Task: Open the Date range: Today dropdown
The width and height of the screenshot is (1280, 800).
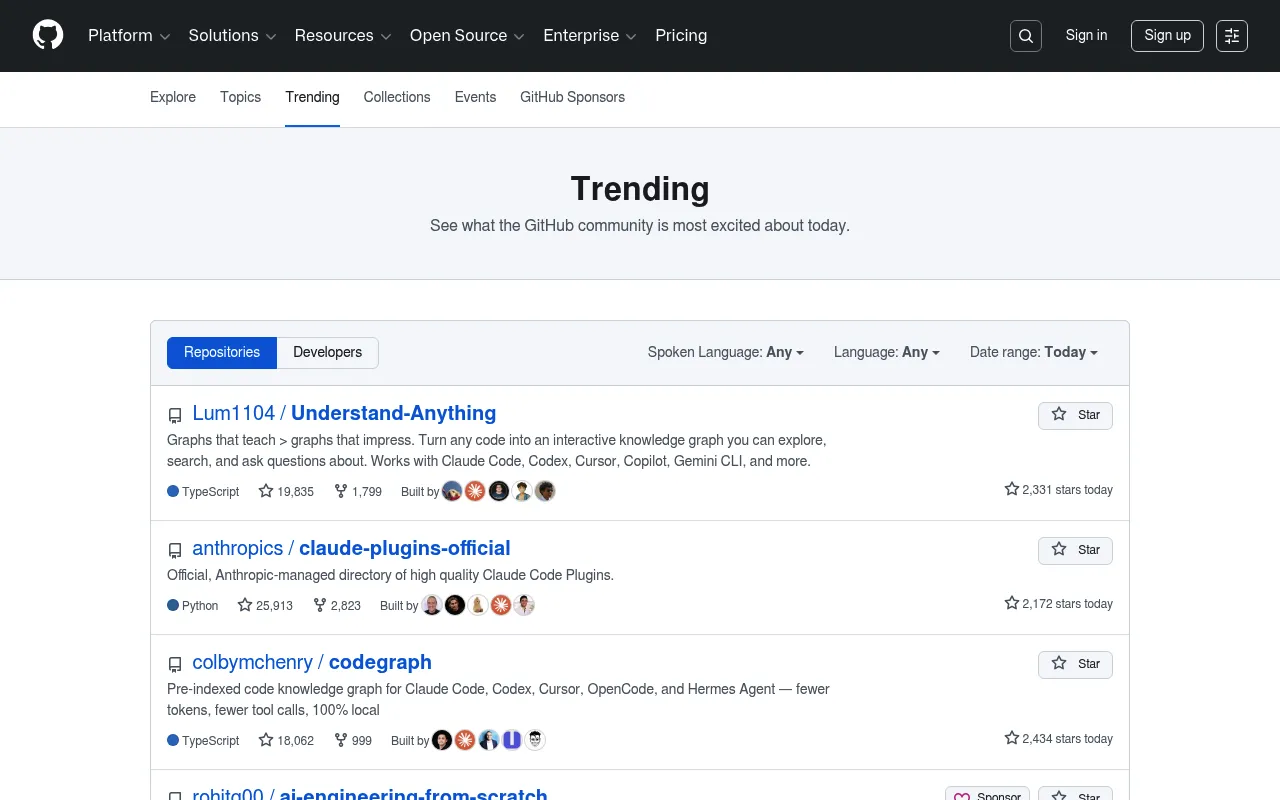Action: [1034, 352]
